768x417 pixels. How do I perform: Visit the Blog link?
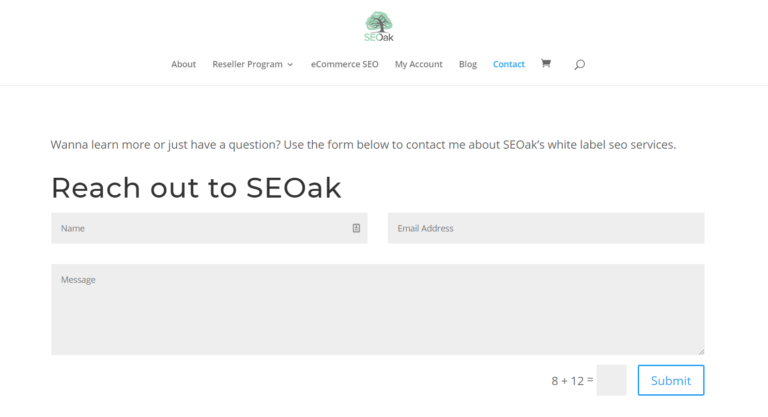click(468, 64)
